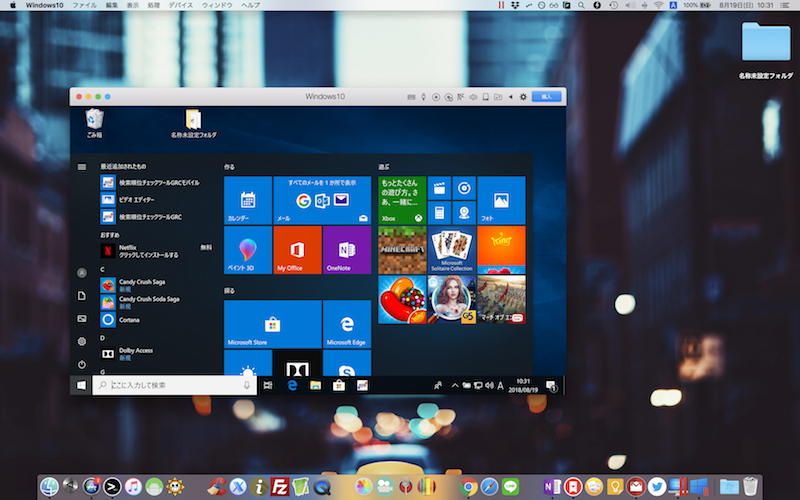Expand the Start menu hamburger navigation
Image resolution: width=800 pixels, height=500 pixels.
point(81,166)
